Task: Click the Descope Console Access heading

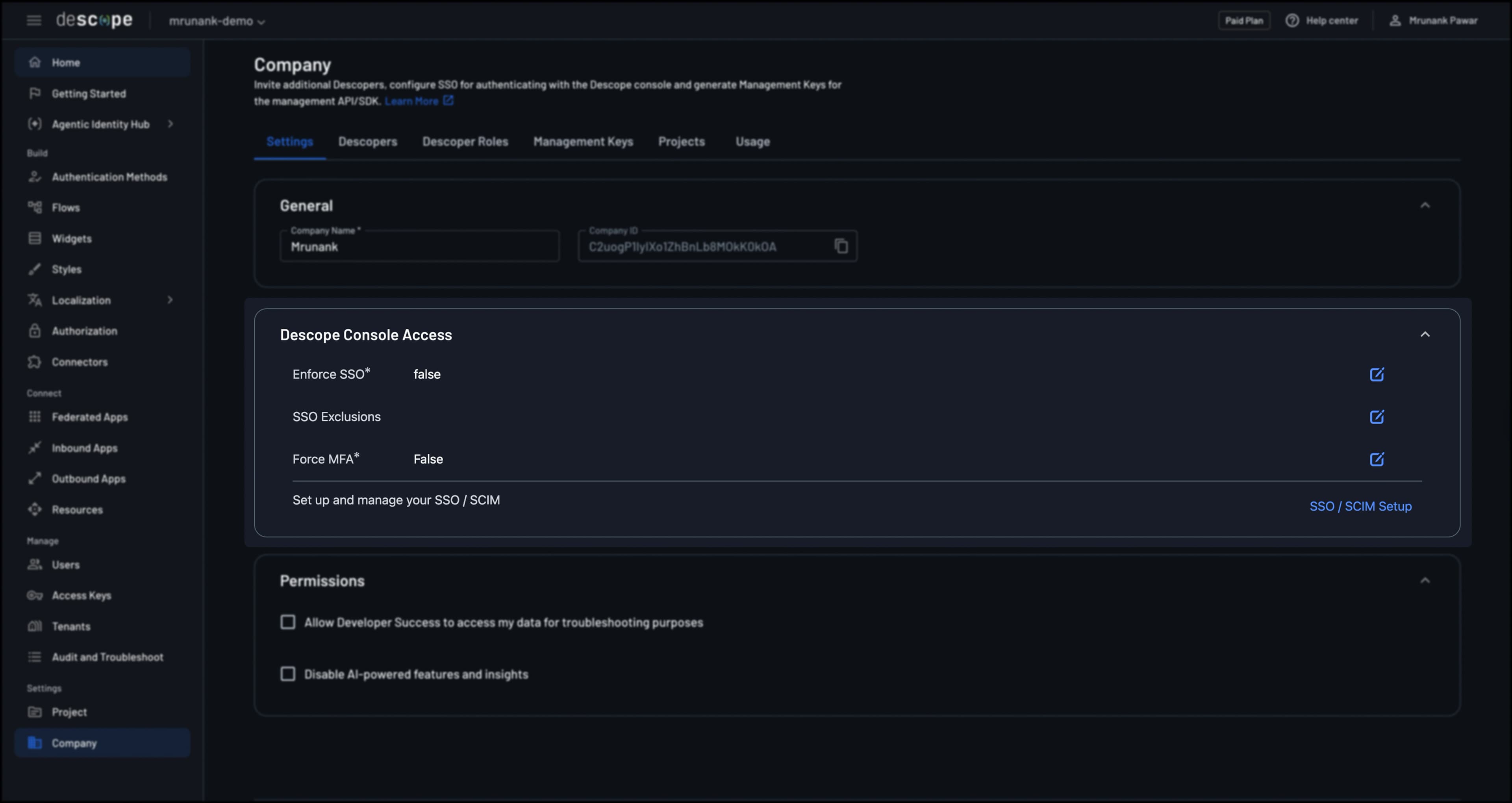Action: pyautogui.click(x=366, y=335)
